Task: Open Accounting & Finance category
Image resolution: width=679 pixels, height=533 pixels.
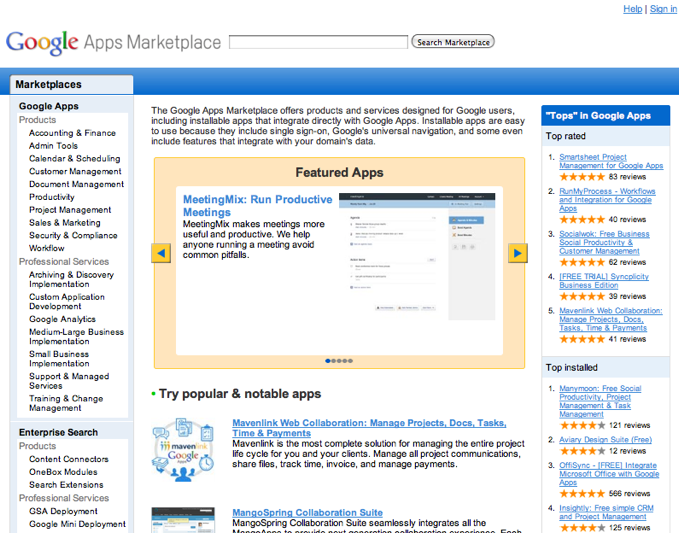Action: [x=72, y=133]
